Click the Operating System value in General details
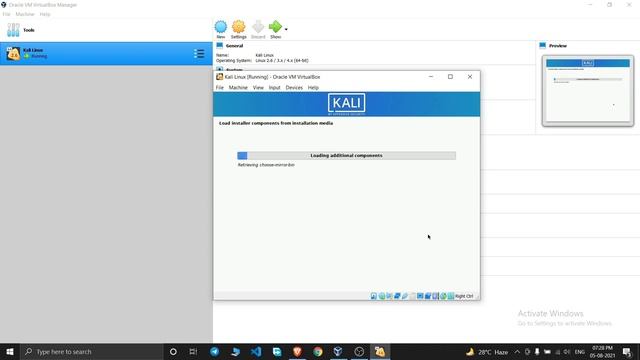640x360 pixels. [x=282, y=60]
